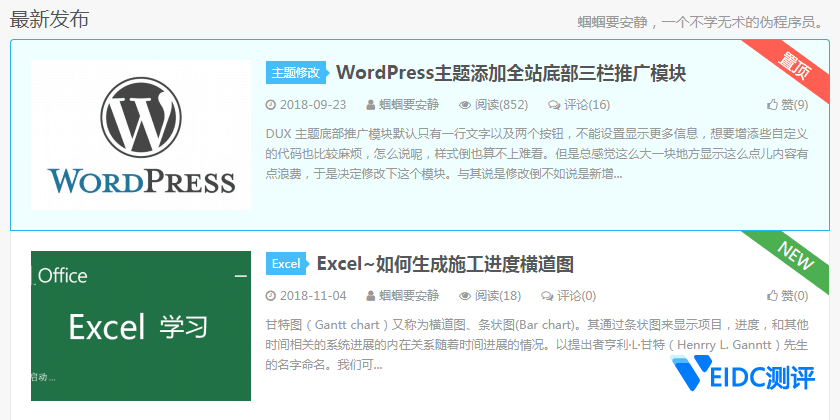Open article WordPress主题添加全站底部三栏推广模块

pos(511,73)
